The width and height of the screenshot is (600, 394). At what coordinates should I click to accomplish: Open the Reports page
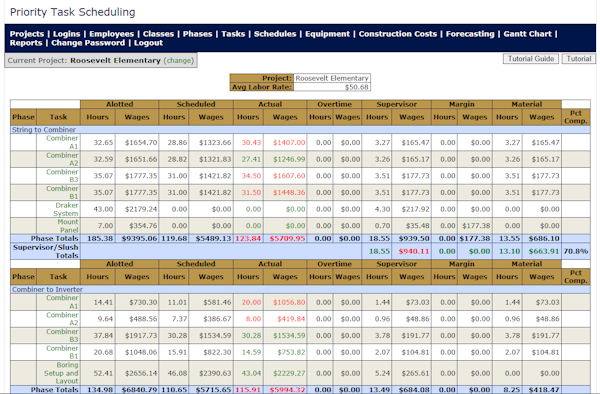pyautogui.click(x=26, y=43)
